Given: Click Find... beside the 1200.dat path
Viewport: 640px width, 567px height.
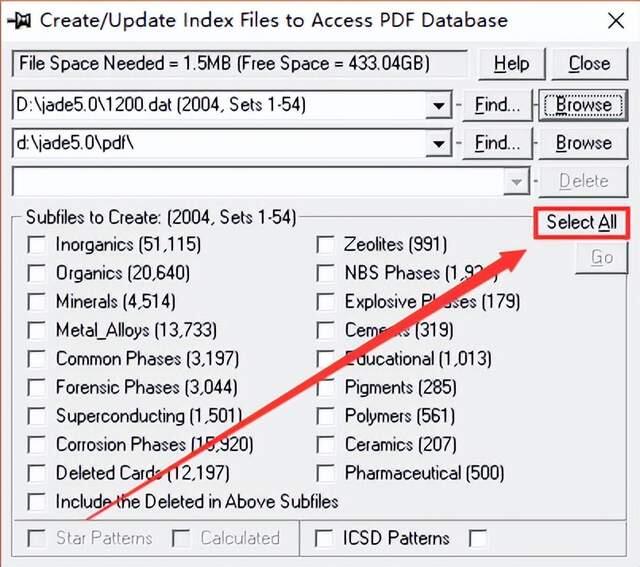Looking at the screenshot, I should pyautogui.click(x=497, y=105).
